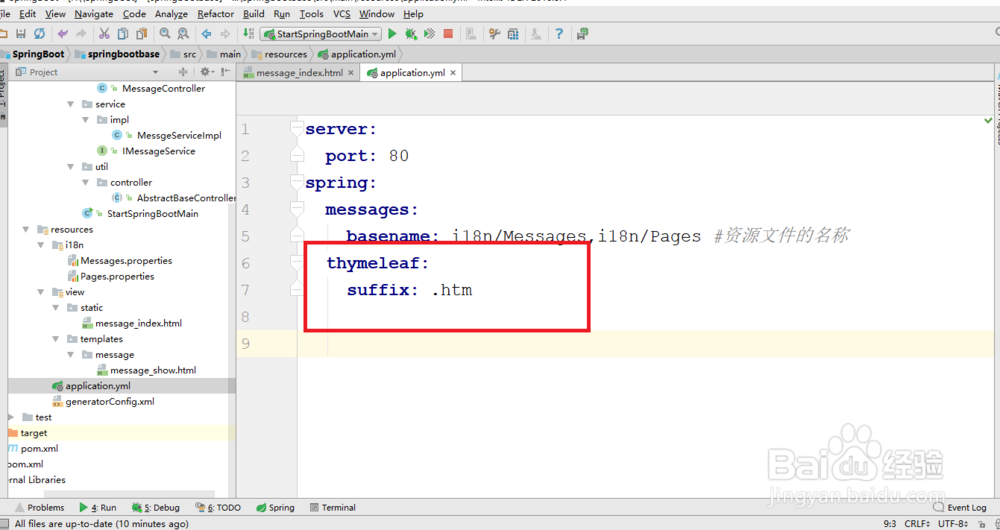Click the Copy toolbar icon
The image size is (1000, 530).
(123, 34)
